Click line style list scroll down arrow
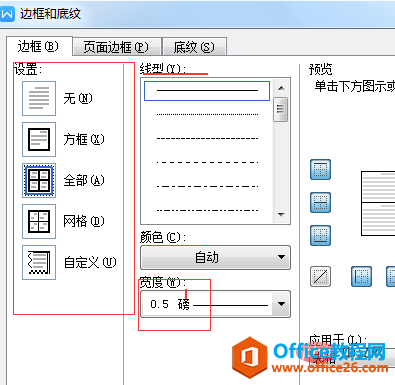395x385 pixels. point(281,215)
